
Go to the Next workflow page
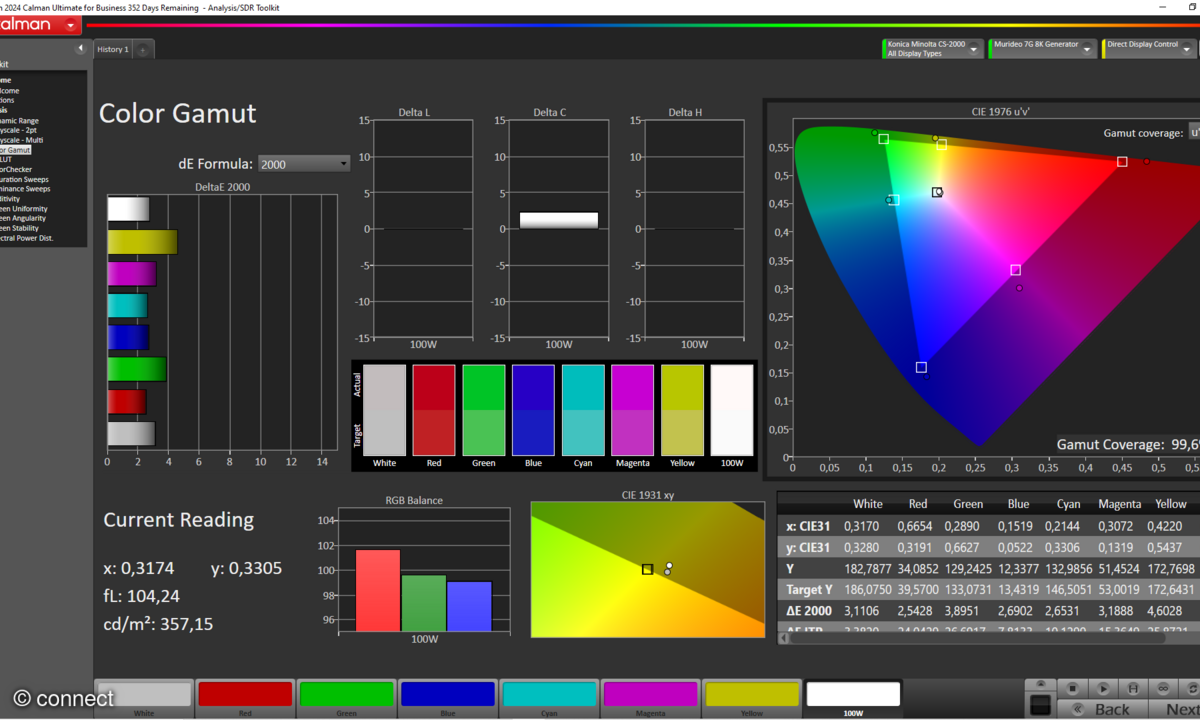point(1173,709)
